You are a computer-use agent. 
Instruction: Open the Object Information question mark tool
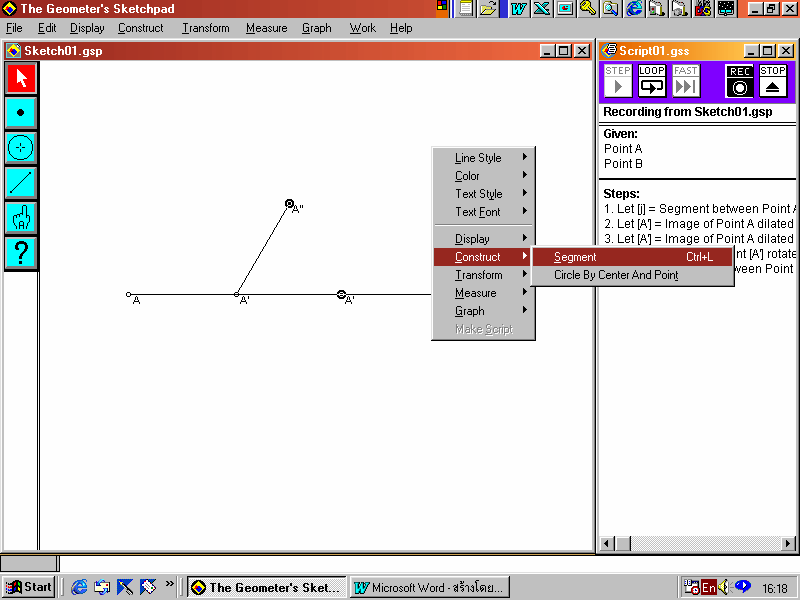point(21,252)
